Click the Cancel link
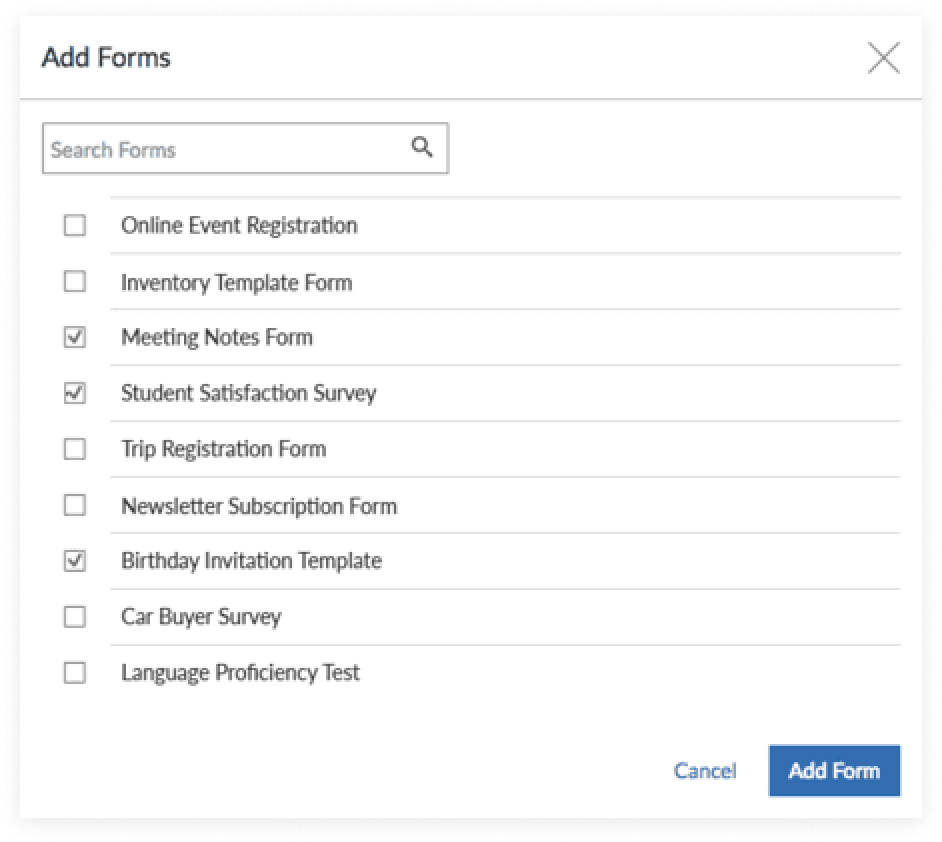Viewport: 942px width, 842px height. pyautogui.click(x=705, y=771)
